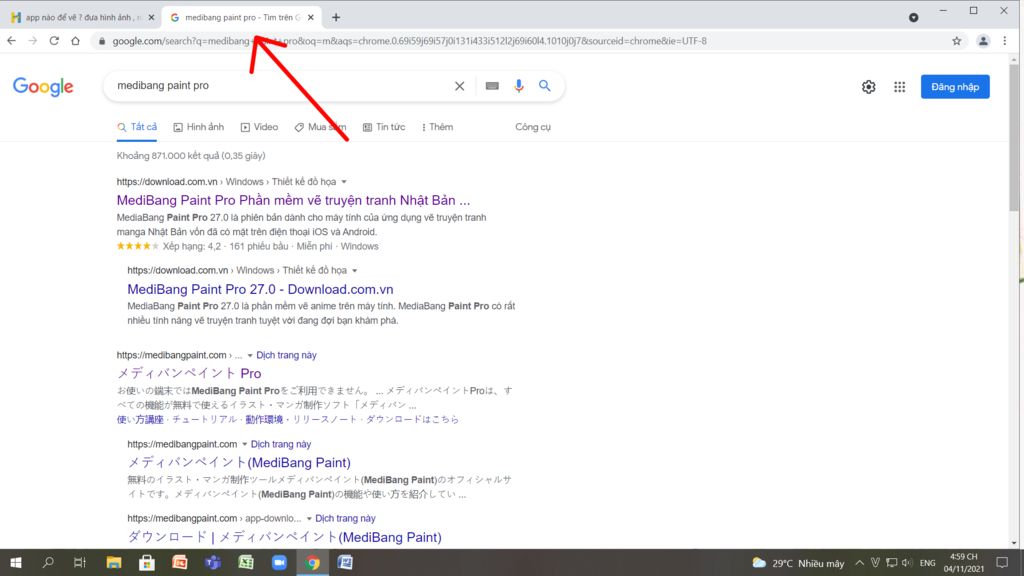This screenshot has height=576, width=1024.
Task: Click the page vertical scrollbar
Action: click(x=1014, y=137)
